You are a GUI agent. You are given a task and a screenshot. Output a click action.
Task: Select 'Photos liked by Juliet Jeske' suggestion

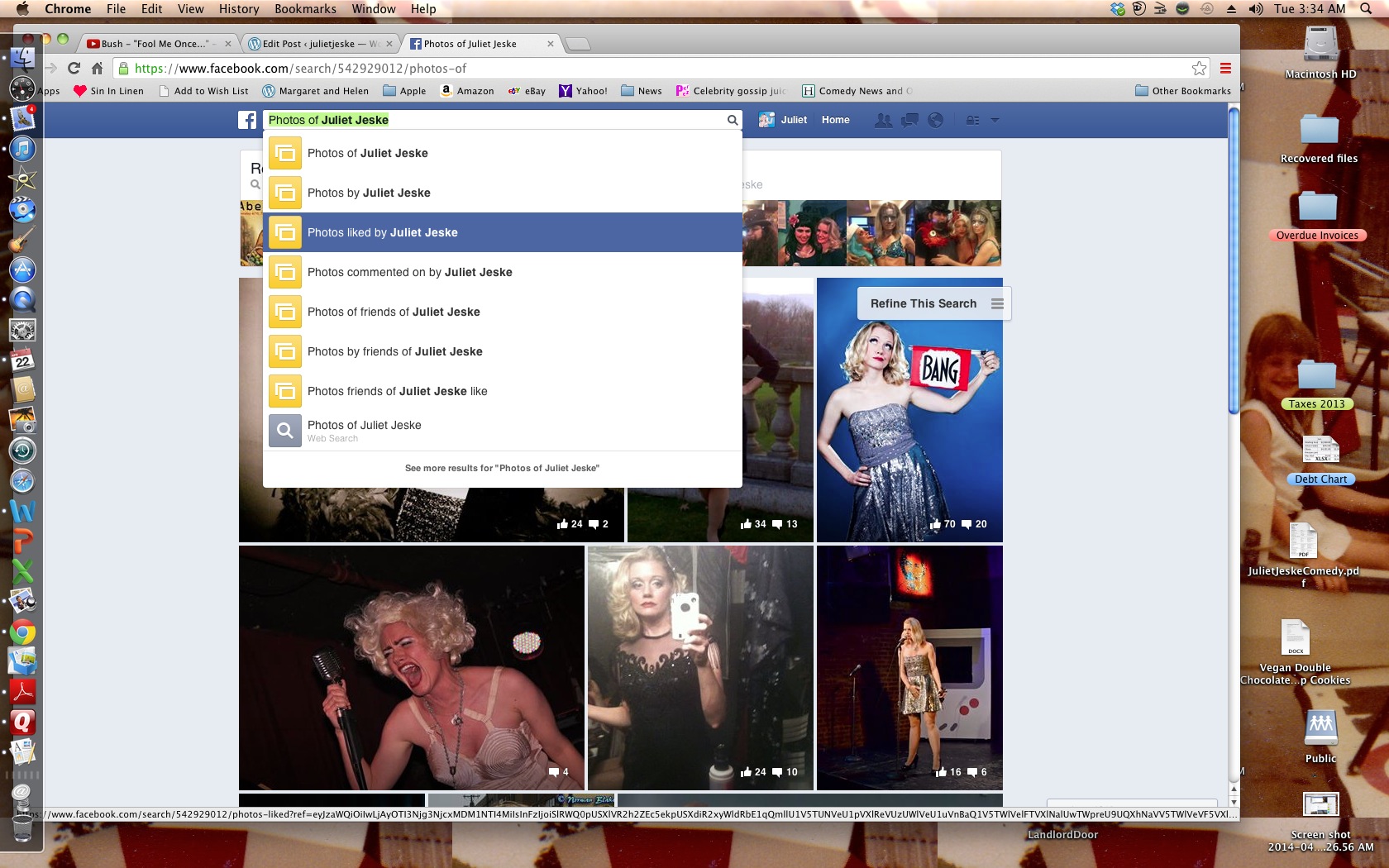(x=503, y=232)
